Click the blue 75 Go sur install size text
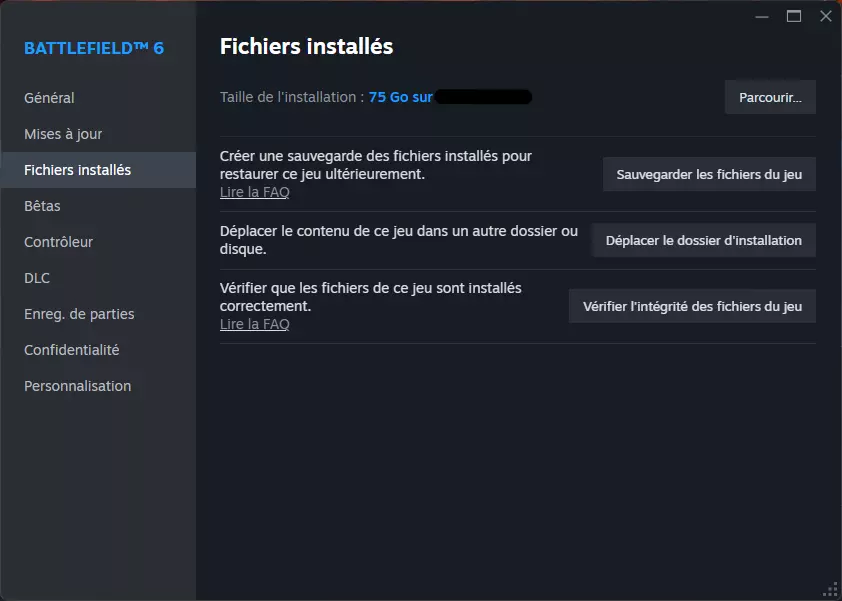This screenshot has height=601, width=842. pos(400,98)
